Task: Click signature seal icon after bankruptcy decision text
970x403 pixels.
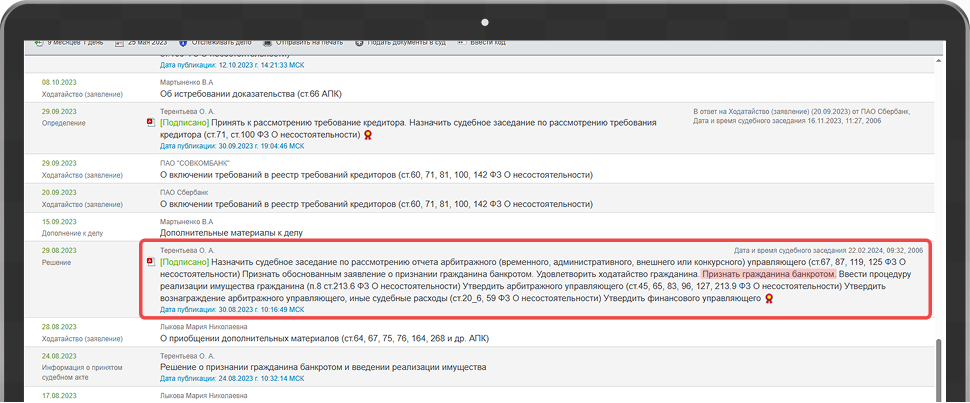Action: coord(768,298)
